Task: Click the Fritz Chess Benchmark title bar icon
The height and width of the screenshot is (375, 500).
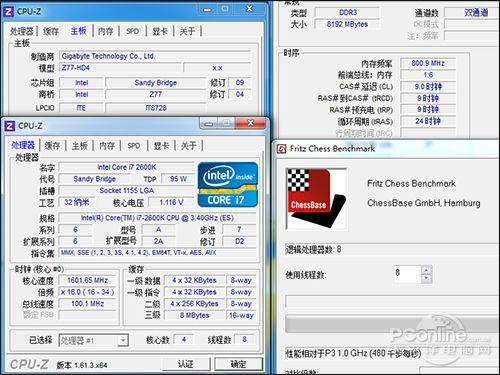Action: [x=282, y=149]
